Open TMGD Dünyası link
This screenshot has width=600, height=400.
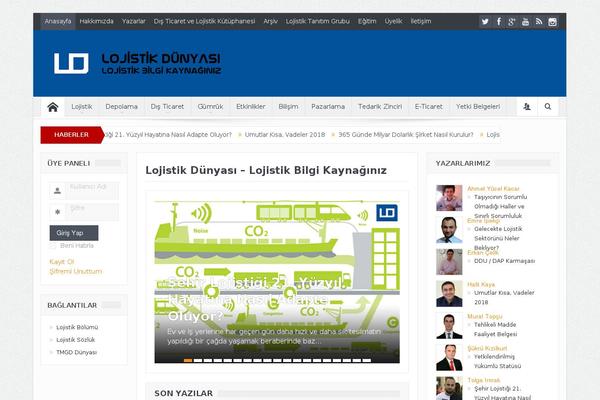[77, 352]
